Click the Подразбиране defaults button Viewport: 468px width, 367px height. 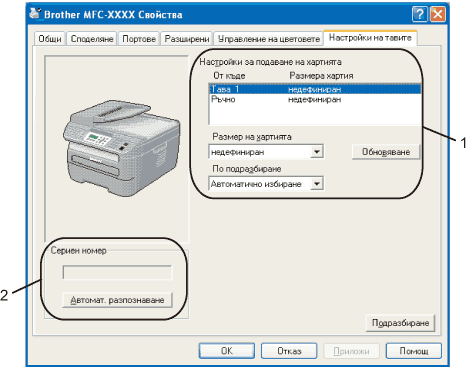point(400,323)
